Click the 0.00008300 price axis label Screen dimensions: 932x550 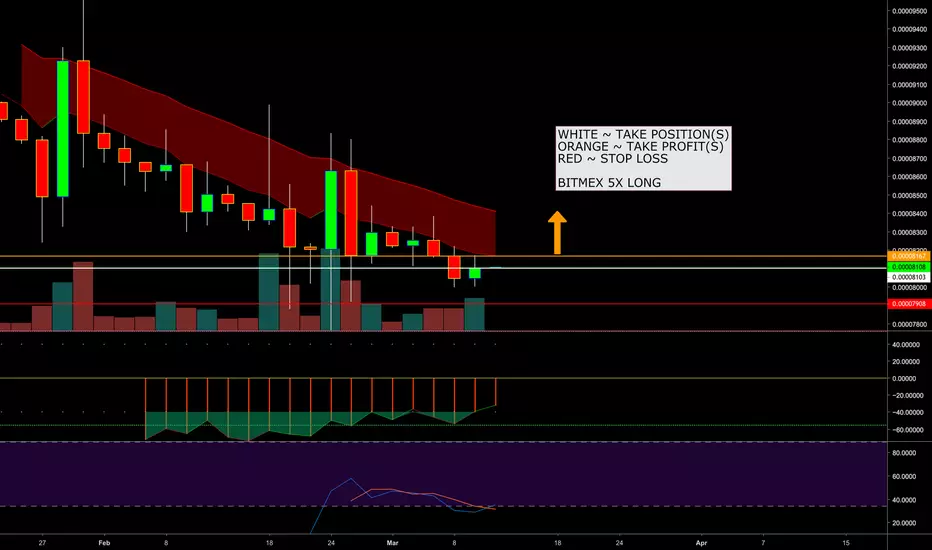point(909,232)
